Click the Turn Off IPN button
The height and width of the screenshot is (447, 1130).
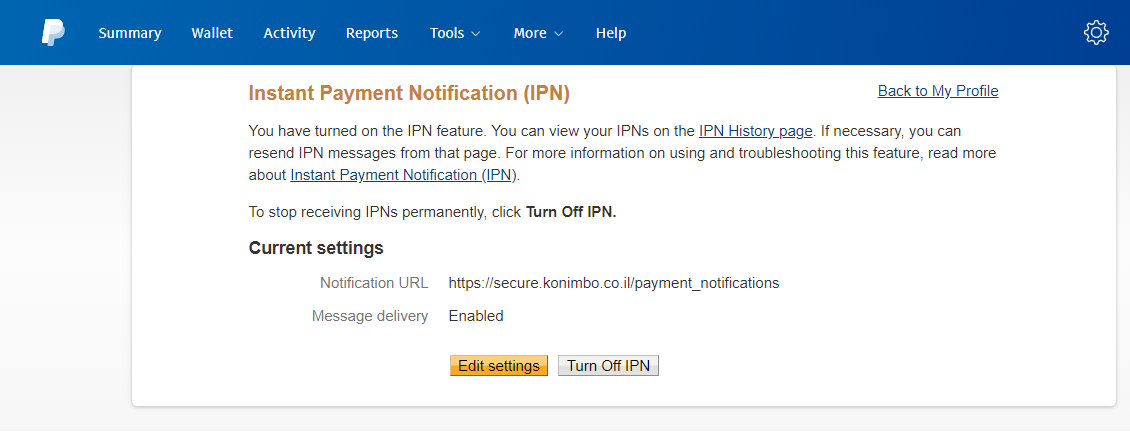click(608, 366)
